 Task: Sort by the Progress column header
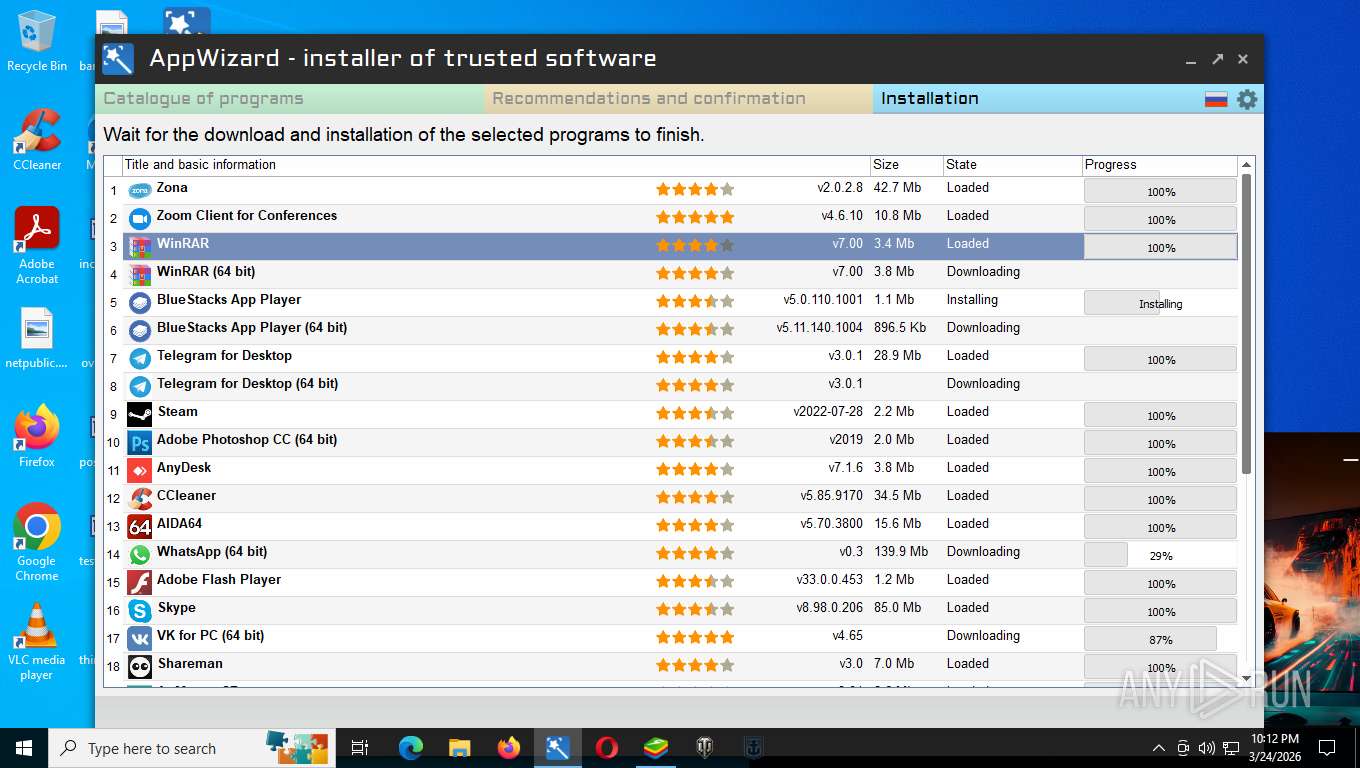[x=1160, y=165]
